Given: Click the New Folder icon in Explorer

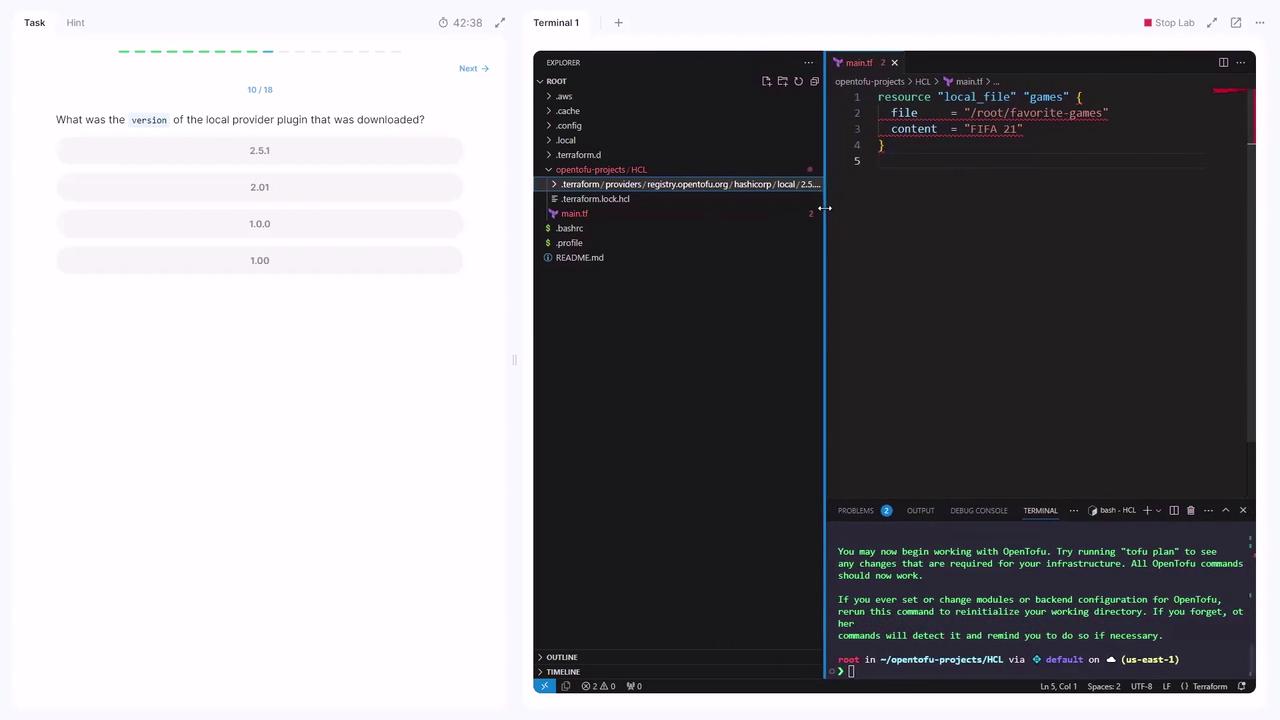Looking at the screenshot, I should click(782, 81).
